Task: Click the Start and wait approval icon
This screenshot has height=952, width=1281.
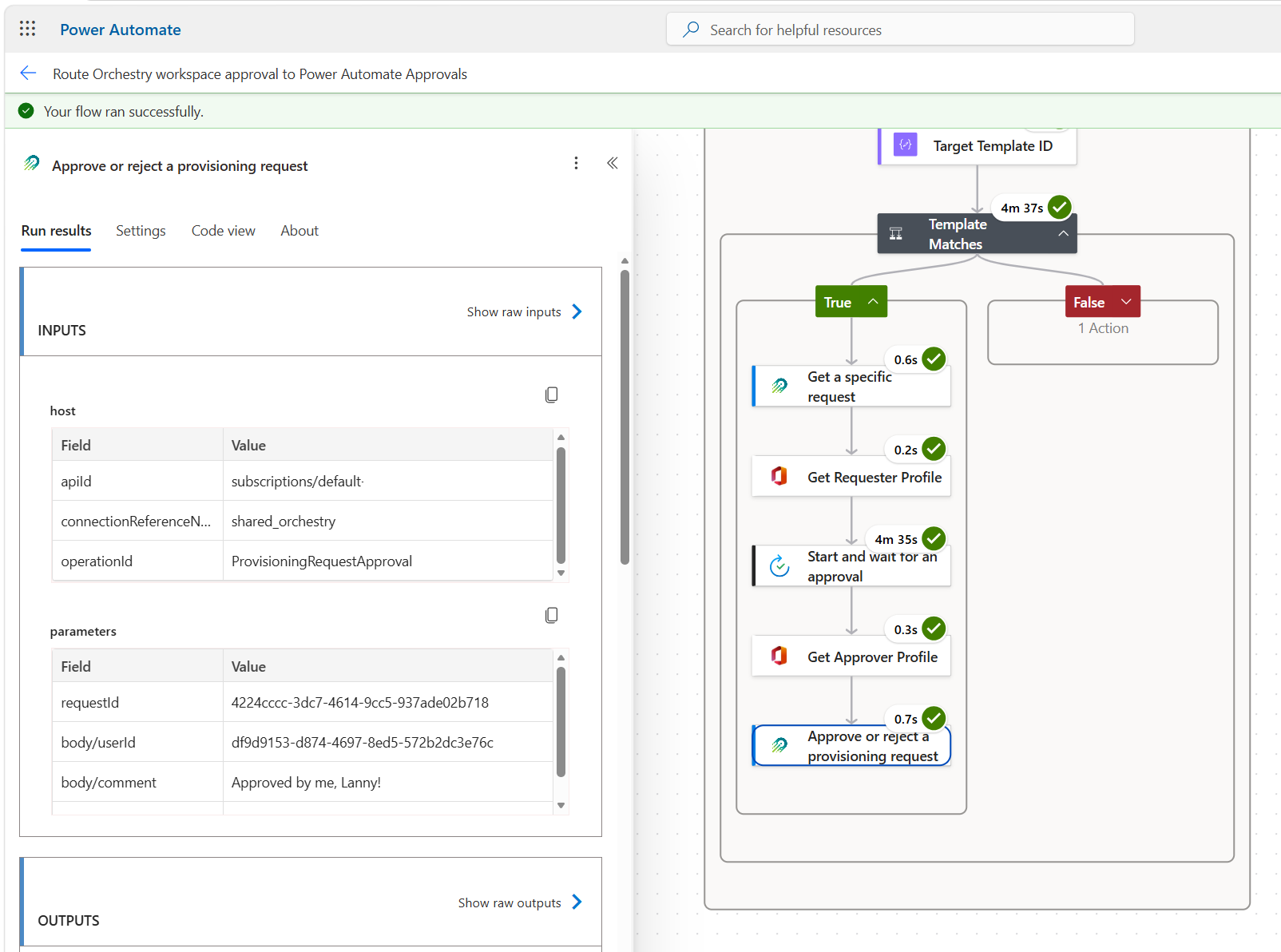Action: click(x=779, y=566)
